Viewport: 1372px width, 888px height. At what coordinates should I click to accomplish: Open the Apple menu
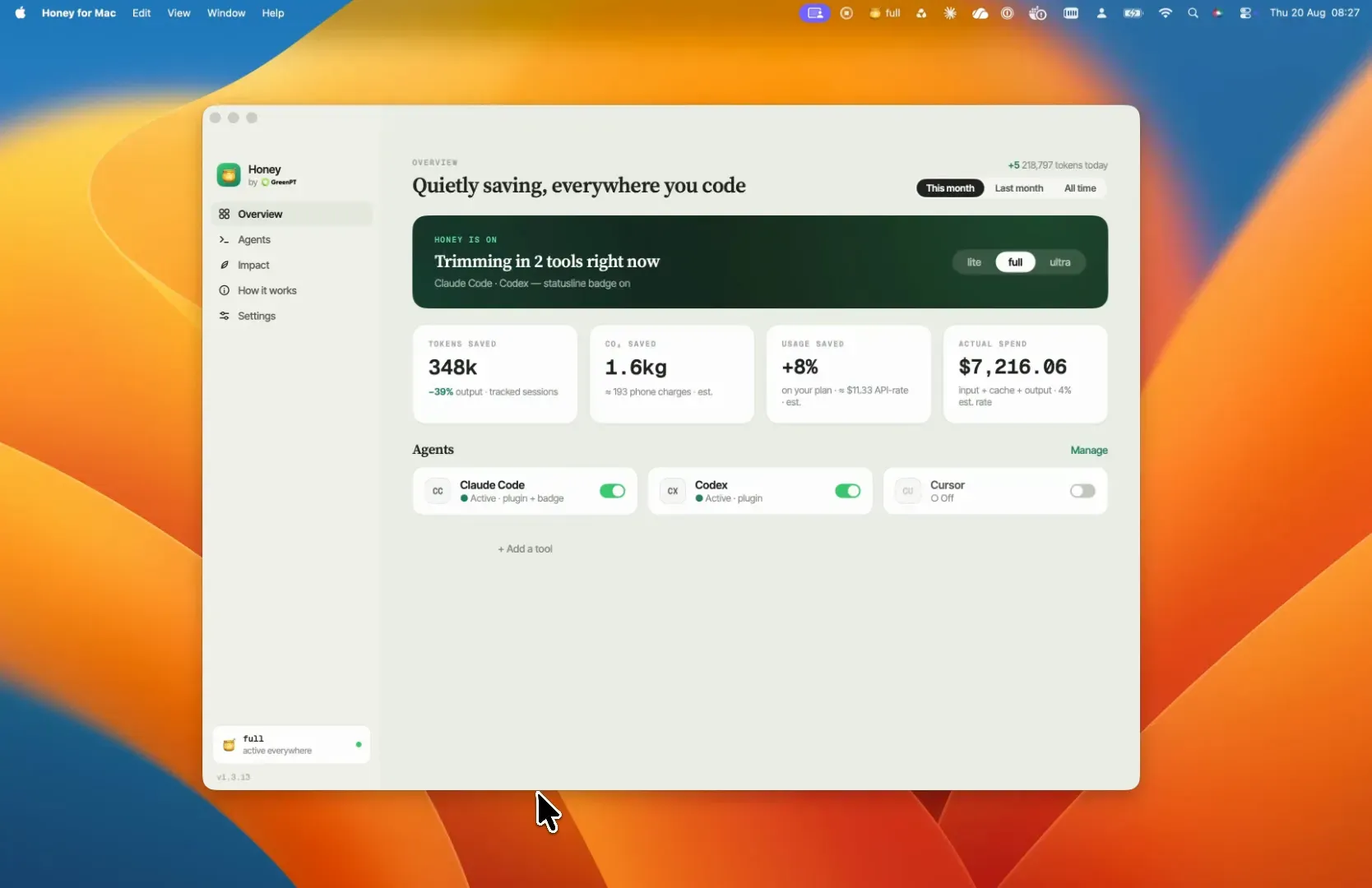[20, 12]
